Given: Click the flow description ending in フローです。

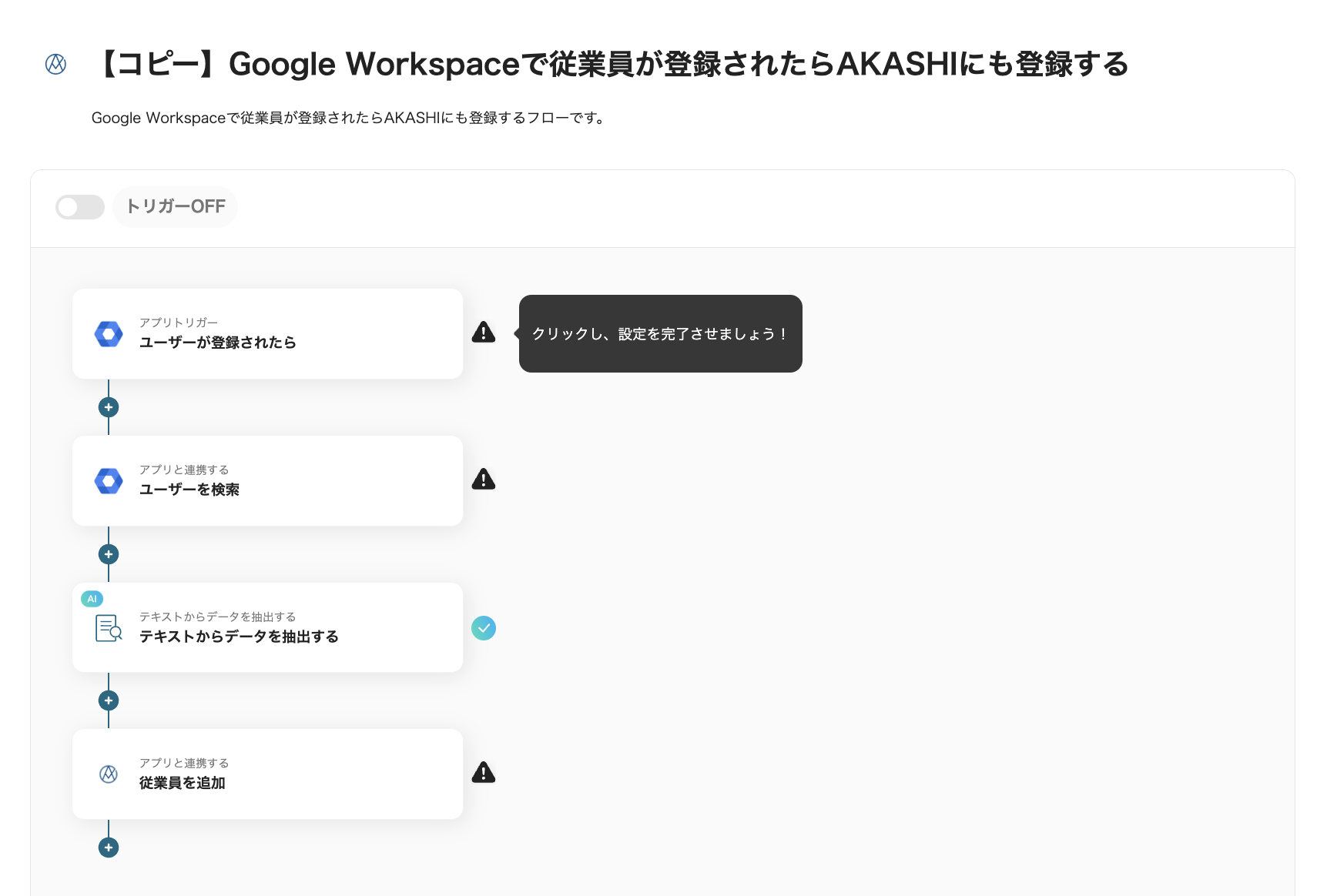Looking at the screenshot, I should click(350, 118).
